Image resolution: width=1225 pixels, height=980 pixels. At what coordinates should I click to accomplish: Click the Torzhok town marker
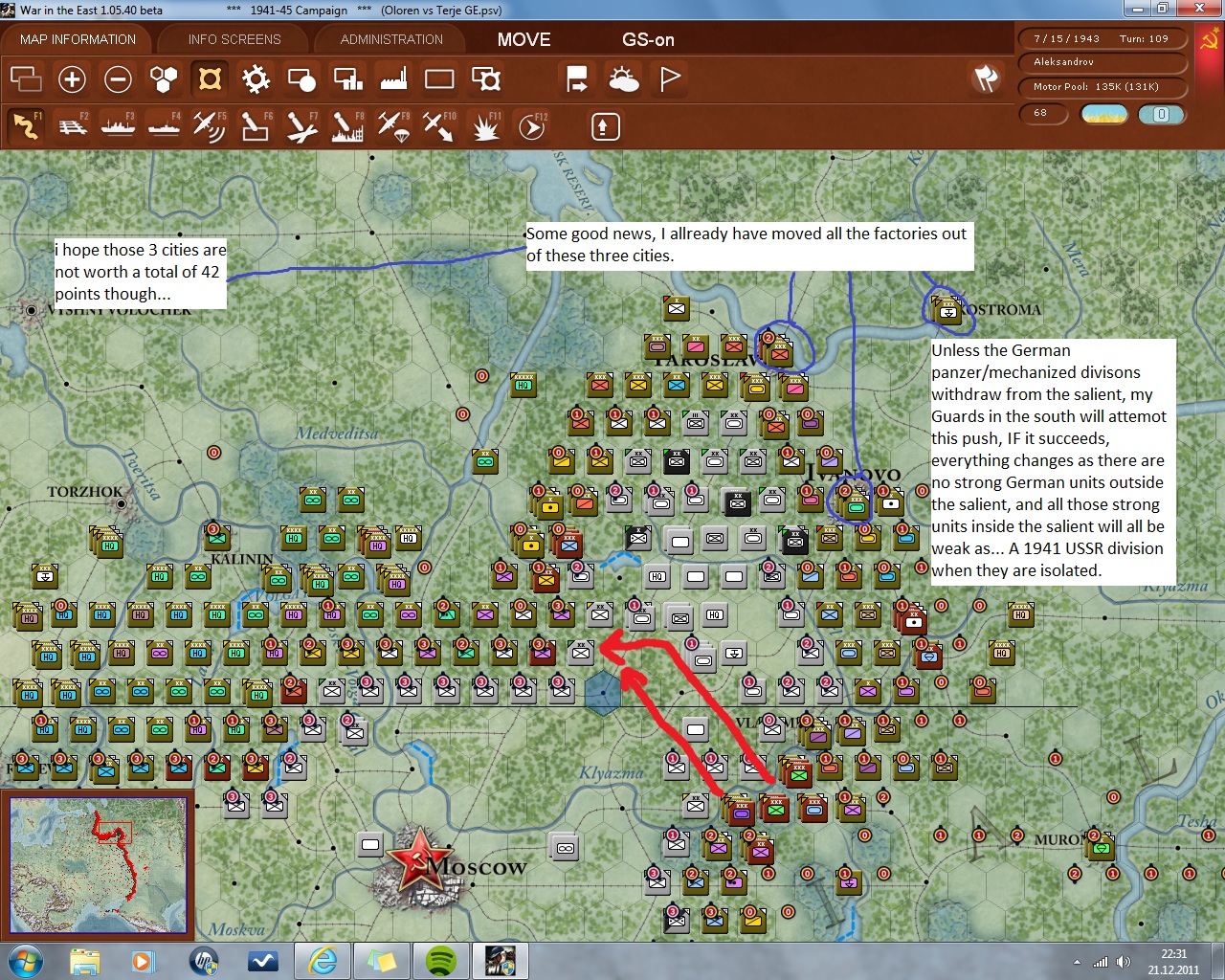tap(121, 501)
